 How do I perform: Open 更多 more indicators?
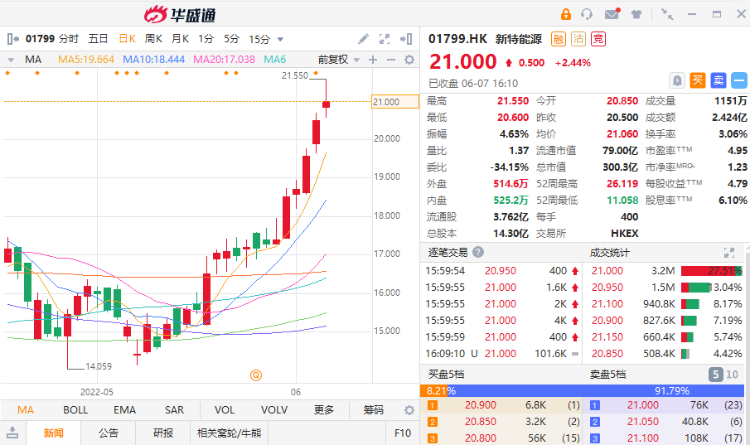pos(324,410)
